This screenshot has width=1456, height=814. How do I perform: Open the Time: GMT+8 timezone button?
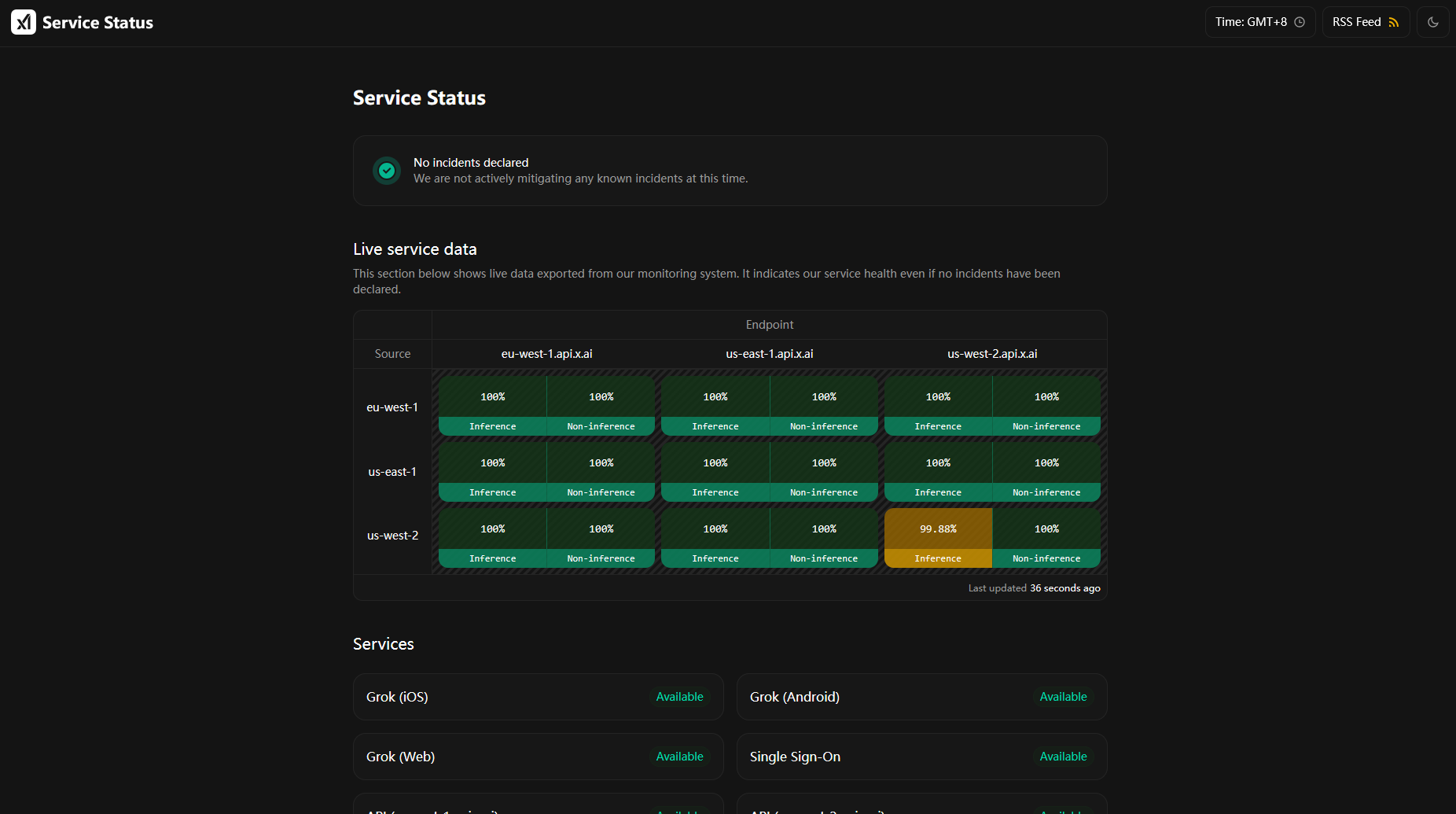[1260, 22]
